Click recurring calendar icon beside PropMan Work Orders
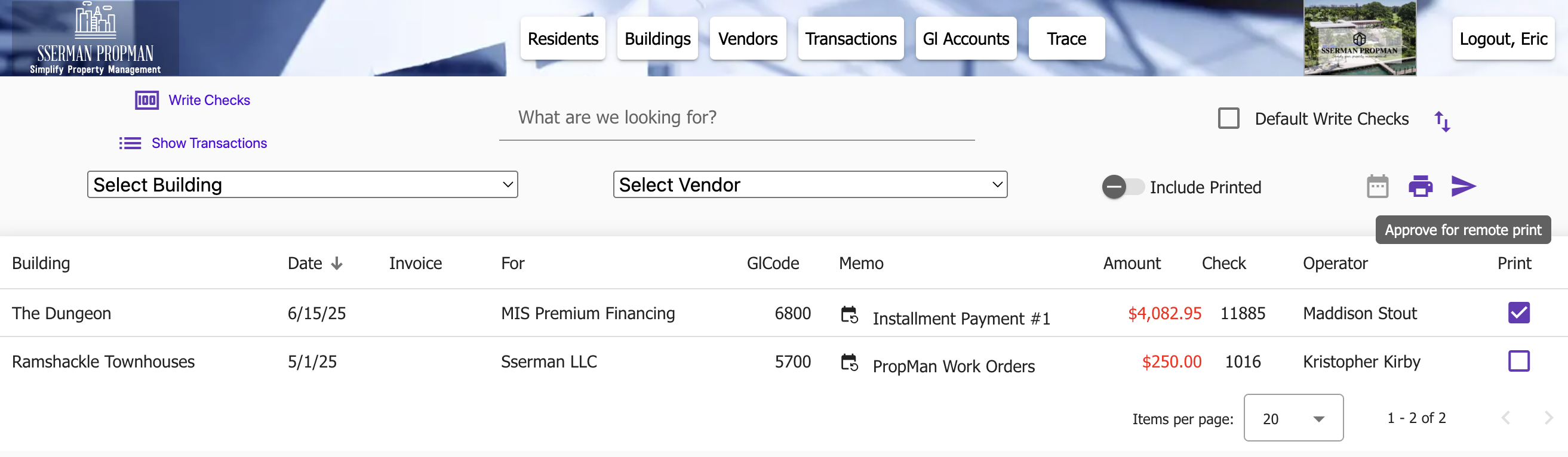 pos(849,363)
